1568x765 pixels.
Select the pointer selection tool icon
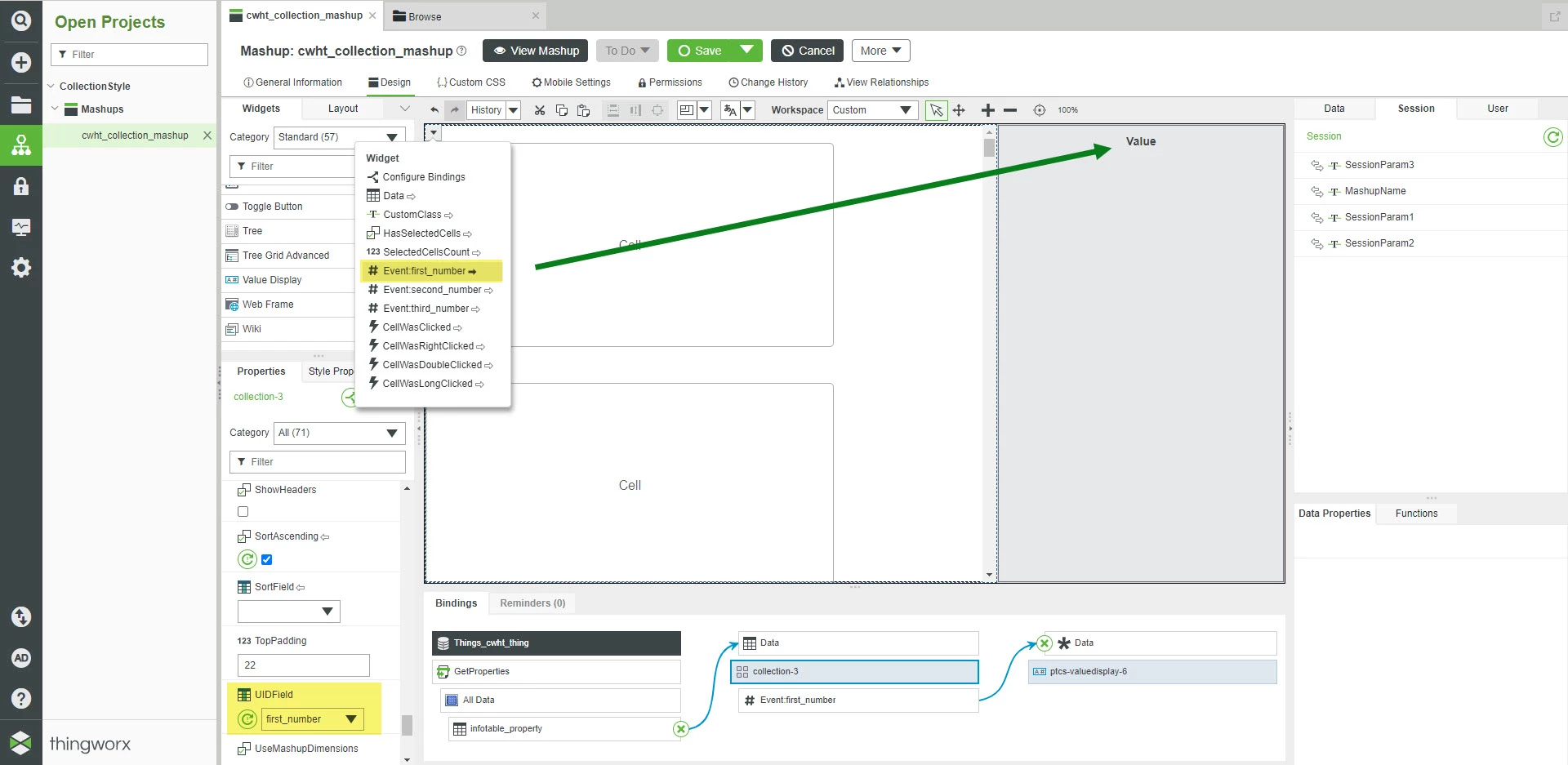coord(937,110)
